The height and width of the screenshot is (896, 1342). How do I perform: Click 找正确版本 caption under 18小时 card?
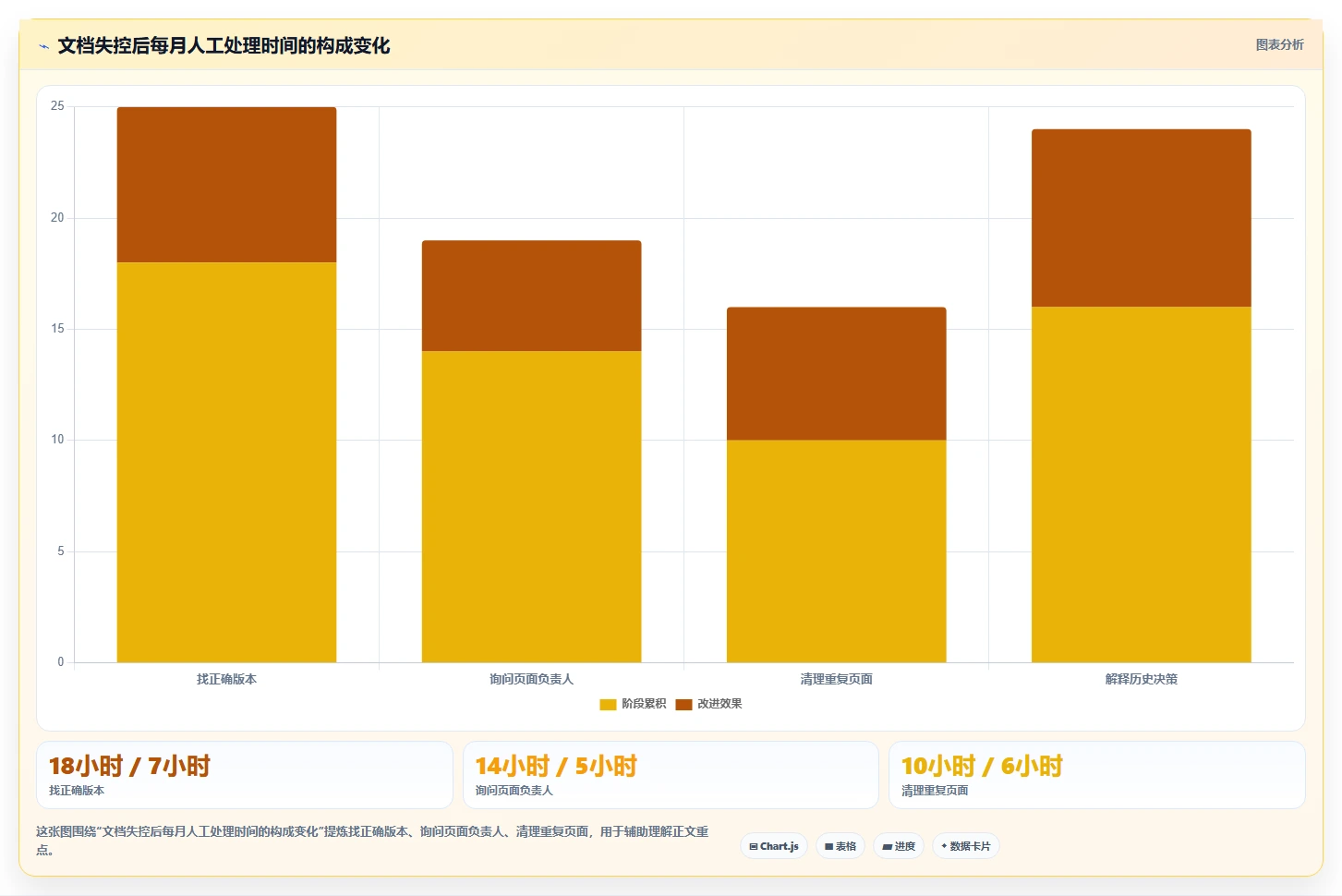click(x=77, y=791)
